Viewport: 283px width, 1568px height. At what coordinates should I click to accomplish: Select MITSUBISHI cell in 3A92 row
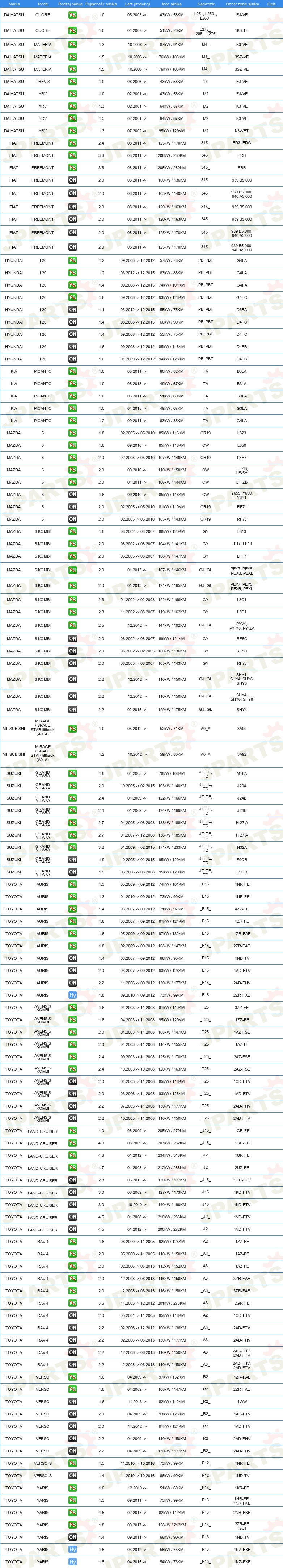[x=13, y=754]
